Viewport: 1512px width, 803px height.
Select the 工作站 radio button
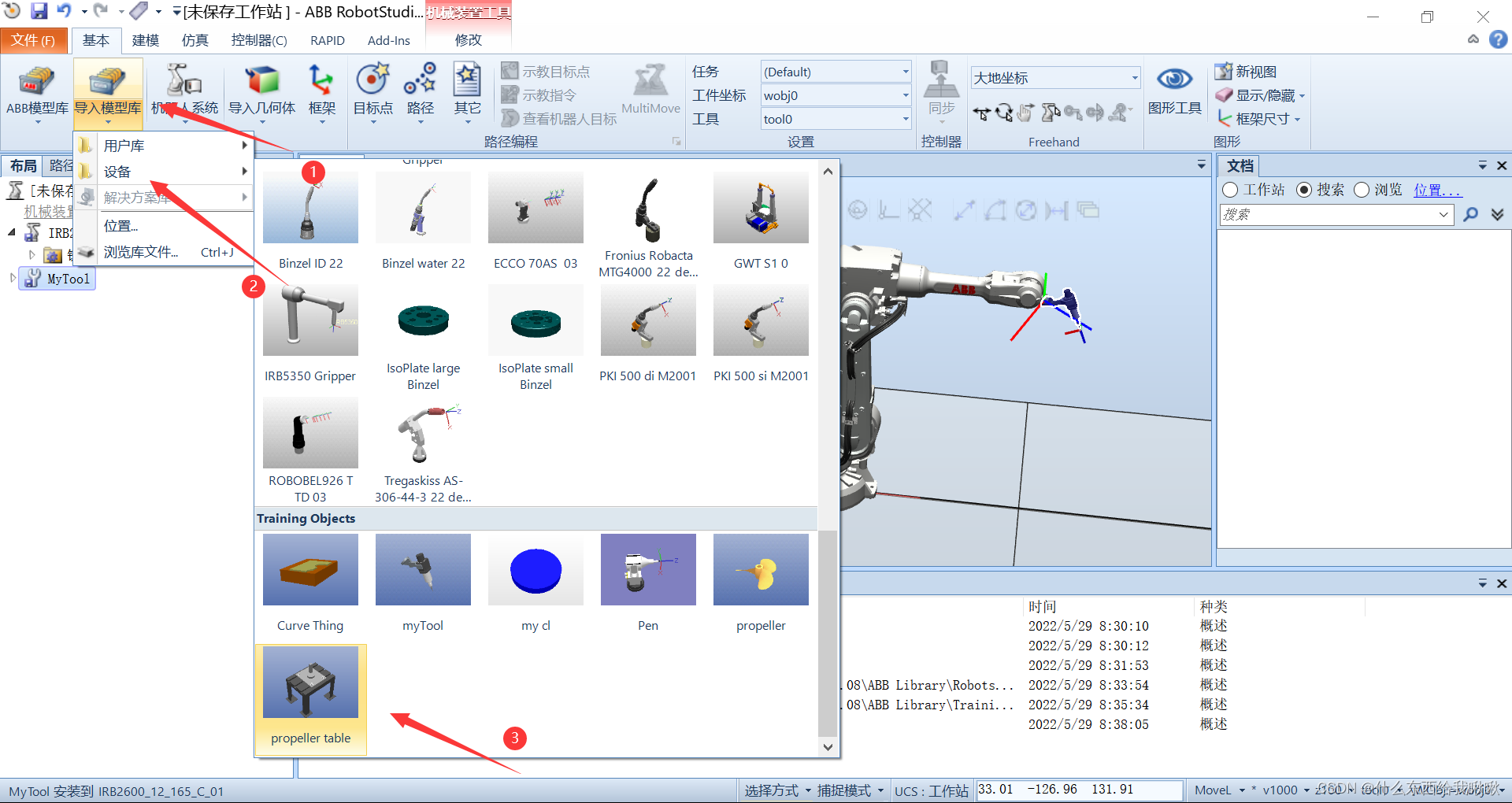(x=1230, y=190)
